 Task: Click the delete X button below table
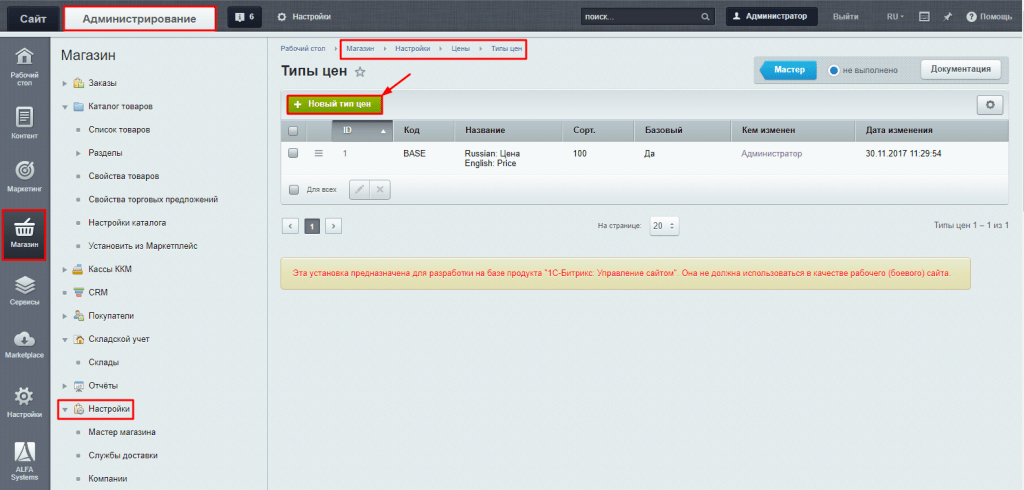380,190
